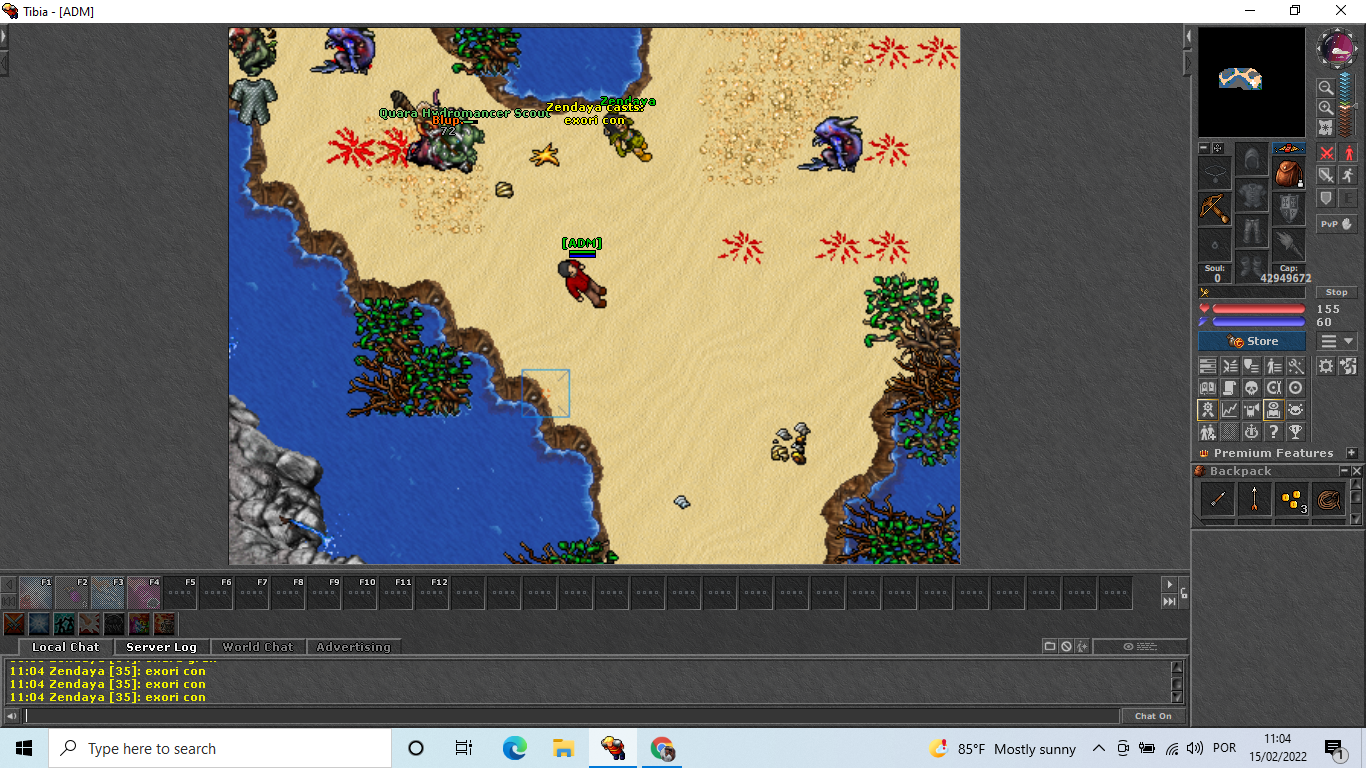1366x768 pixels.
Task: Expand Premium Features with plus button
Action: tap(1352, 453)
